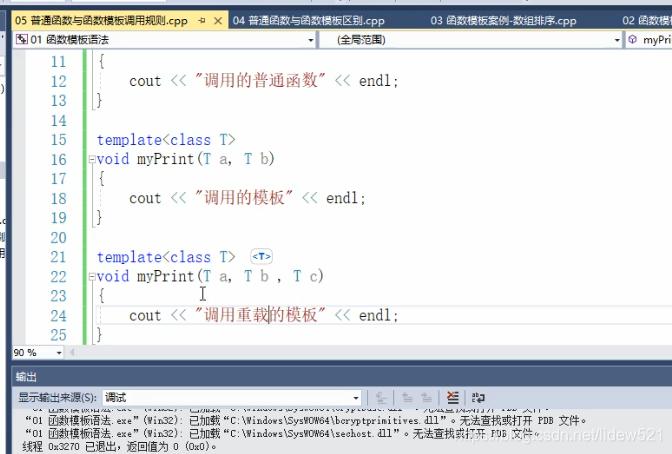
Task: Place cursor in string "调用重载的模板"
Action: point(260,315)
